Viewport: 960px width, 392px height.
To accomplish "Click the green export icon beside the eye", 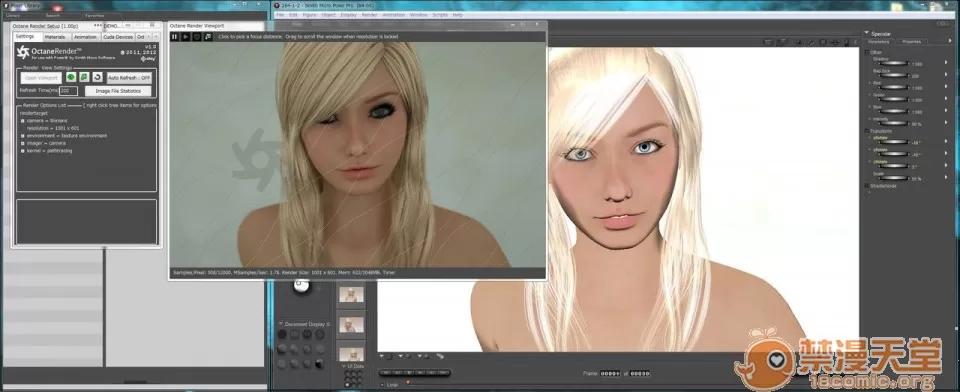I will tap(84, 77).
